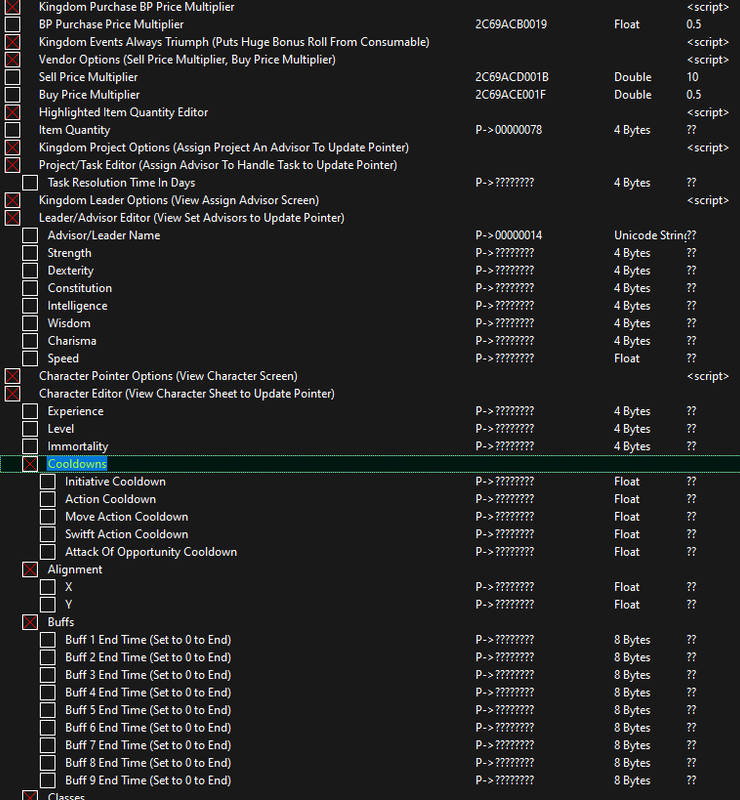The image size is (740, 800).
Task: Collapse the Cooldowns group toggle
Action: (x=30, y=464)
